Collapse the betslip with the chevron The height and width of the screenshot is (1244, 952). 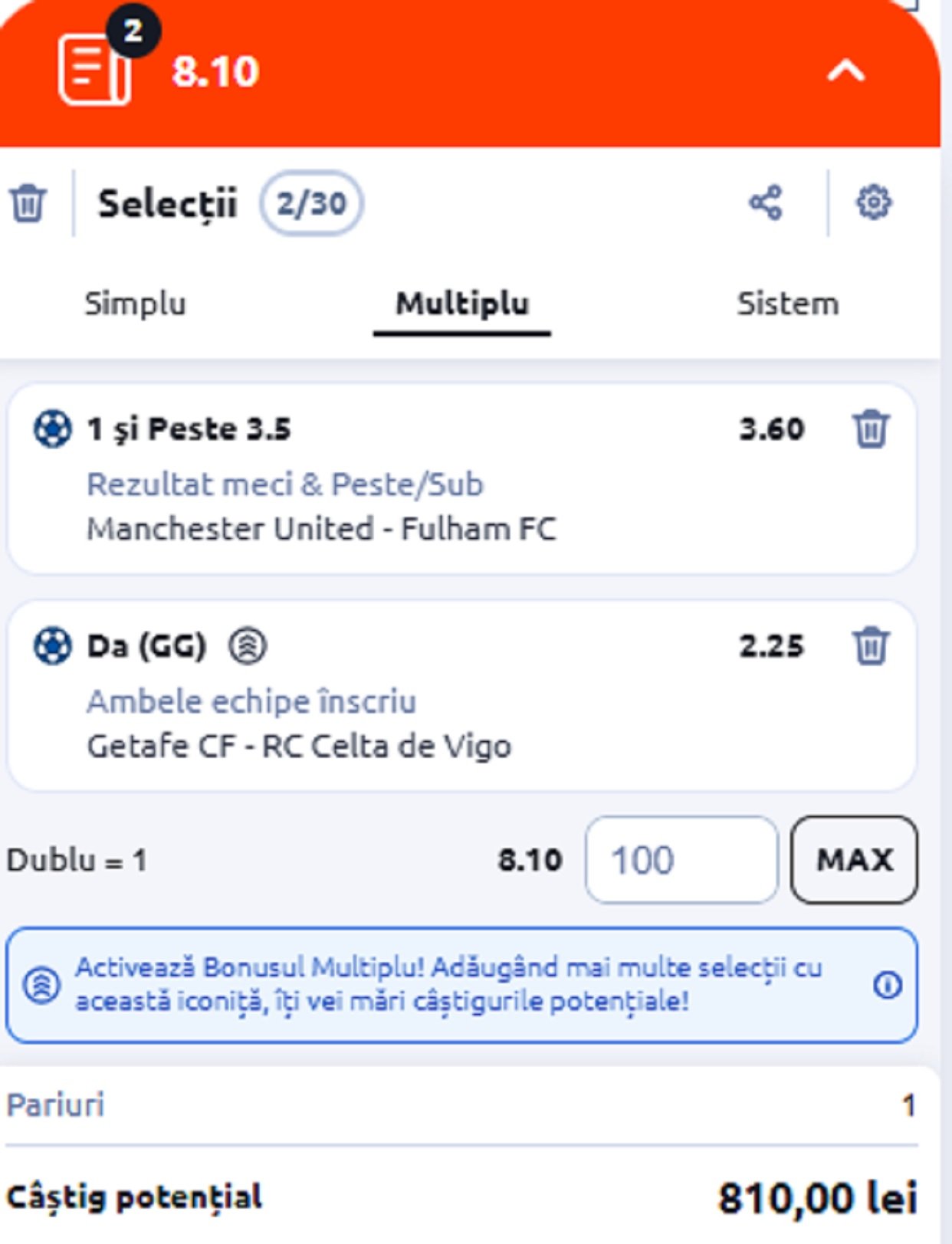pos(847,71)
